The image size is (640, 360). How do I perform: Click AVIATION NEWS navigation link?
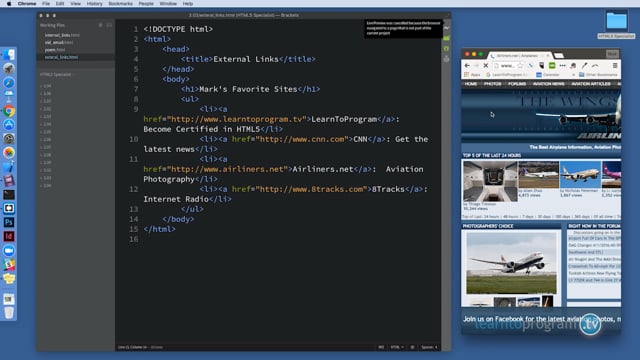pos(549,84)
